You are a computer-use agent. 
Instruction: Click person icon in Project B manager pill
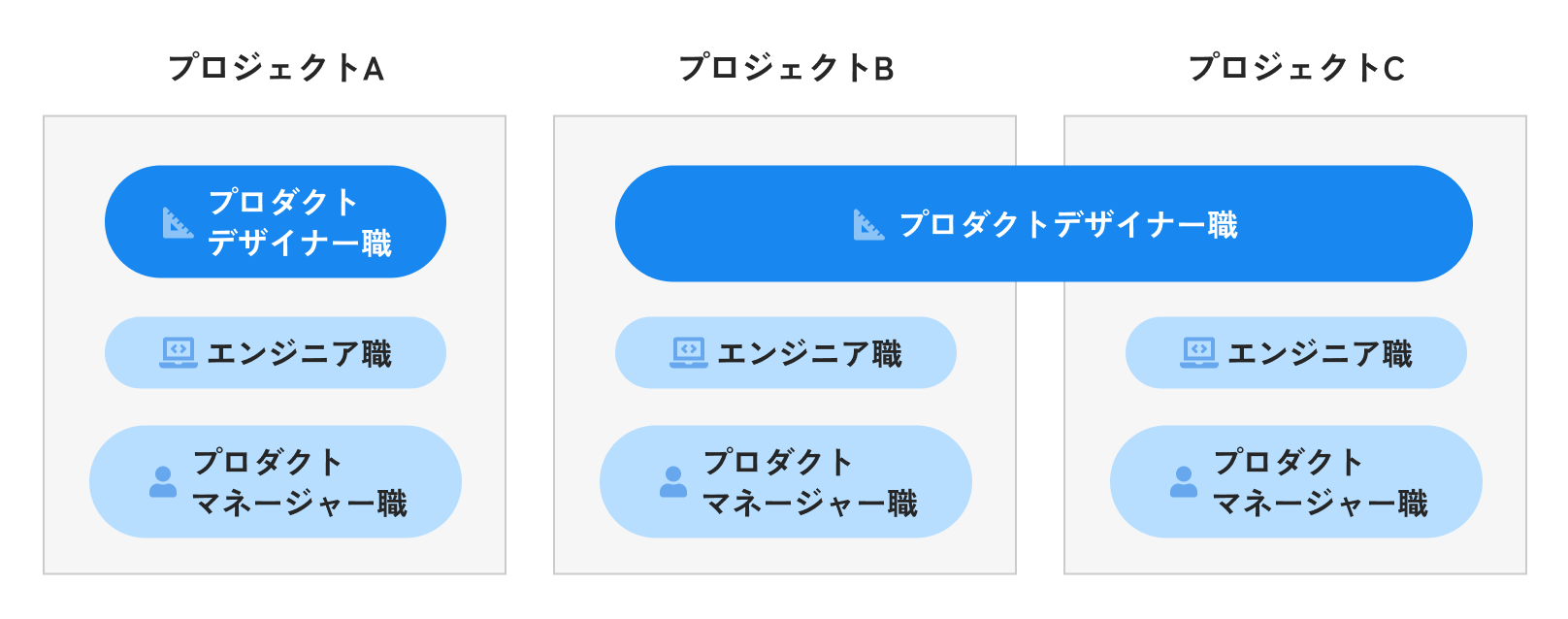pyautogui.click(x=673, y=482)
